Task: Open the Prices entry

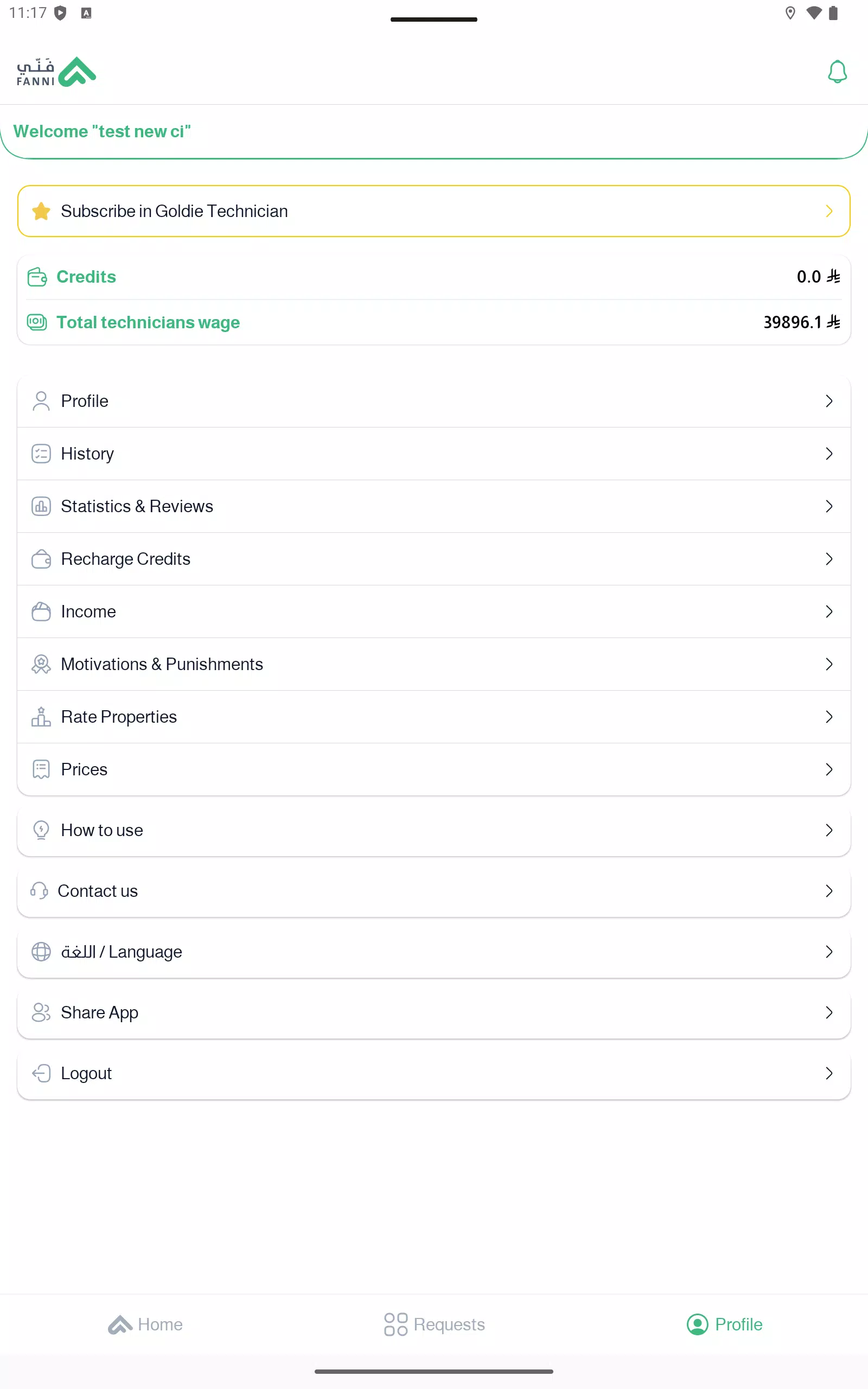Action: tap(434, 770)
